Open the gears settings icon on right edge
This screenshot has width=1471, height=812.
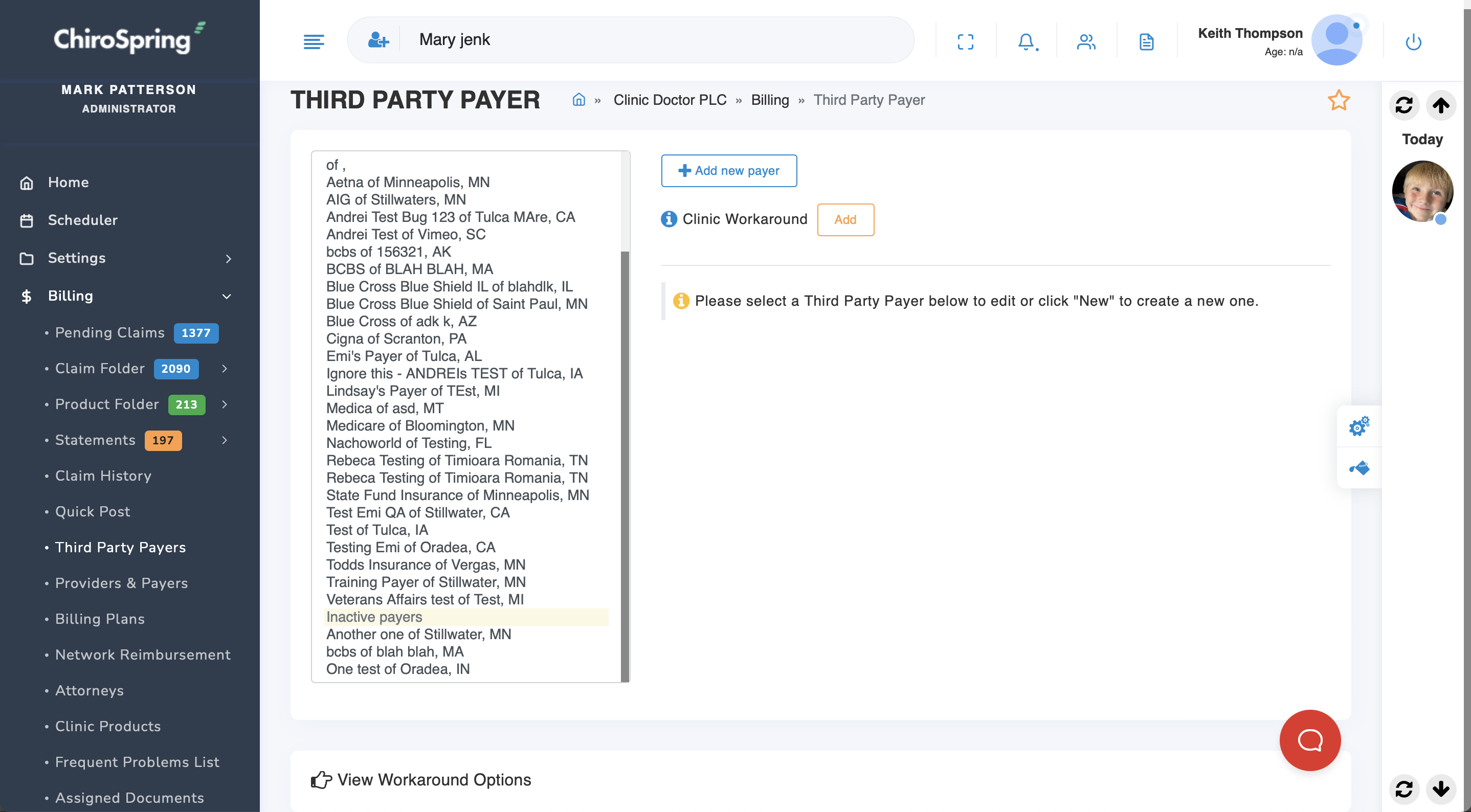click(x=1359, y=426)
